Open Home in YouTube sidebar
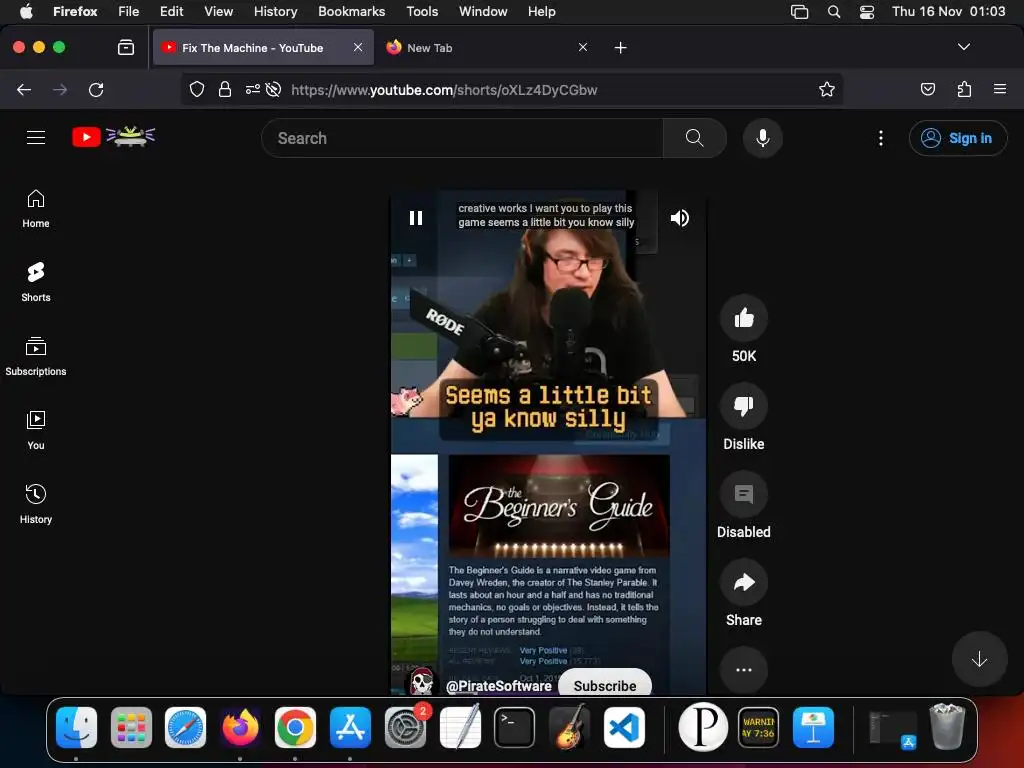The height and width of the screenshot is (768, 1024). [x=36, y=209]
